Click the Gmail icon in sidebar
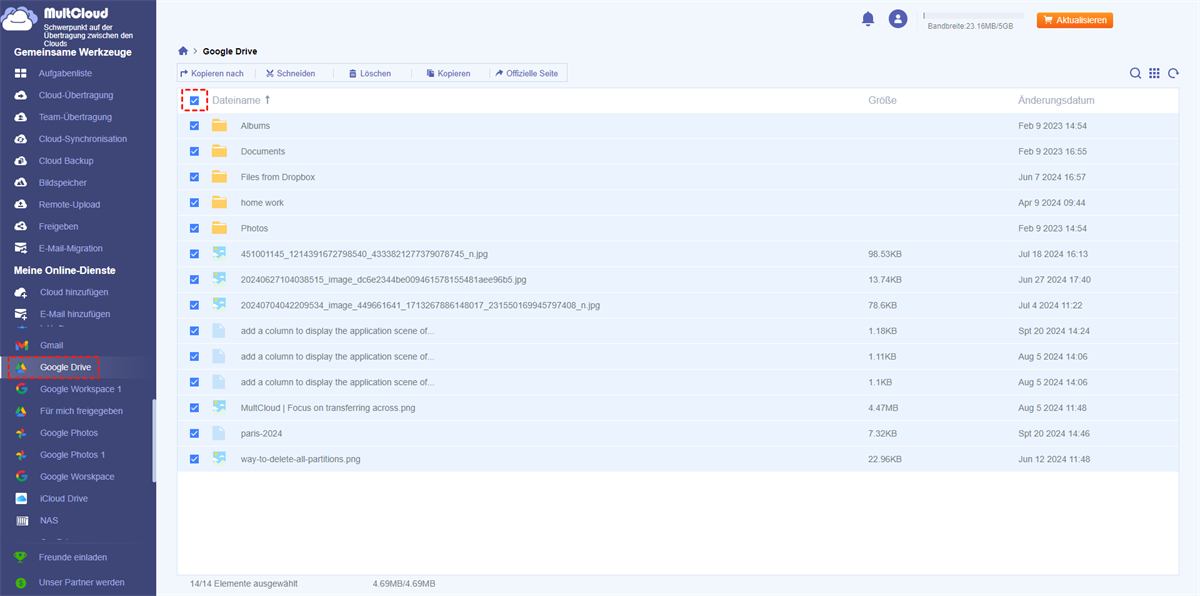 [21, 345]
